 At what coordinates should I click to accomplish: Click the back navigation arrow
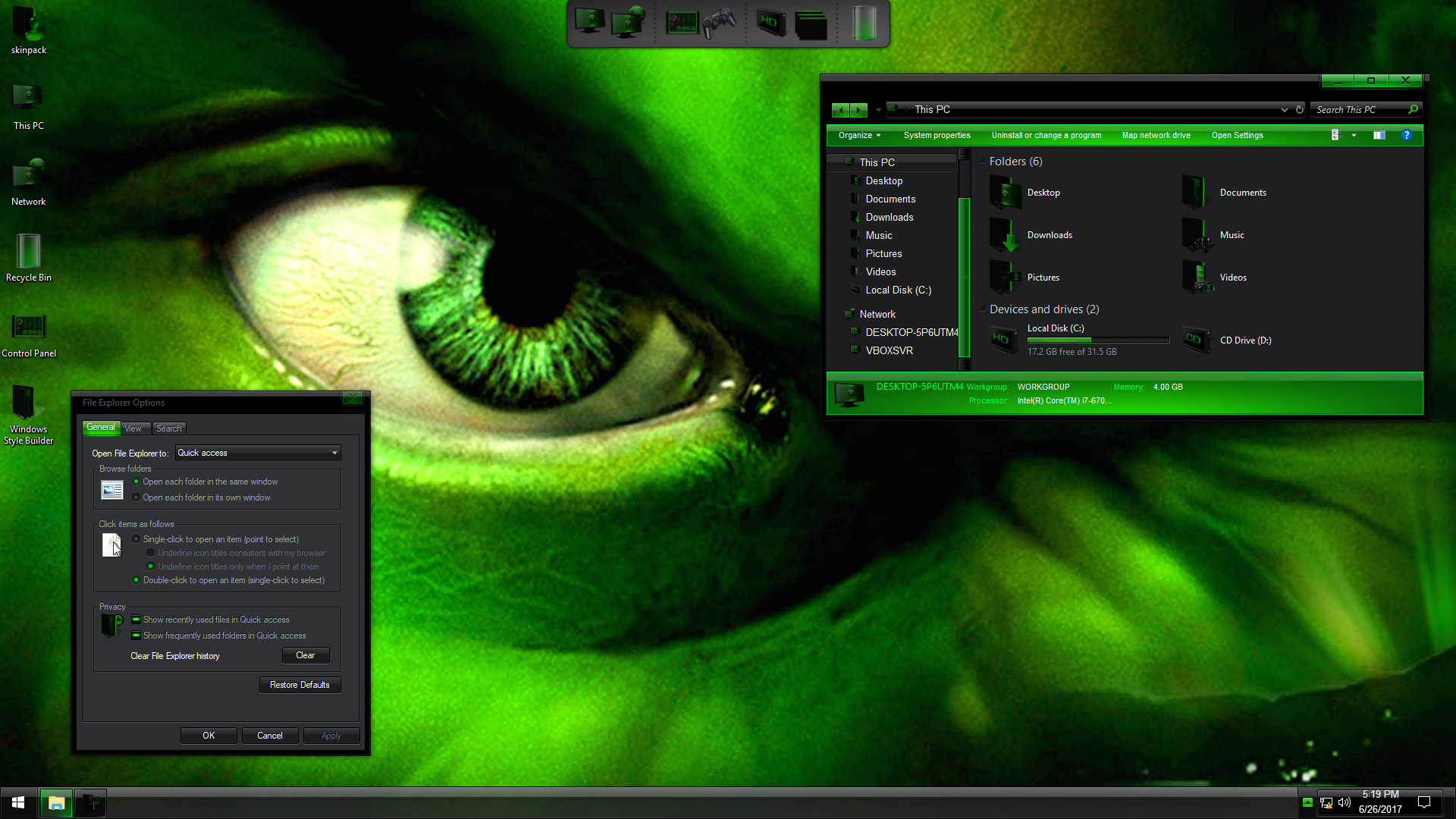pyautogui.click(x=840, y=110)
